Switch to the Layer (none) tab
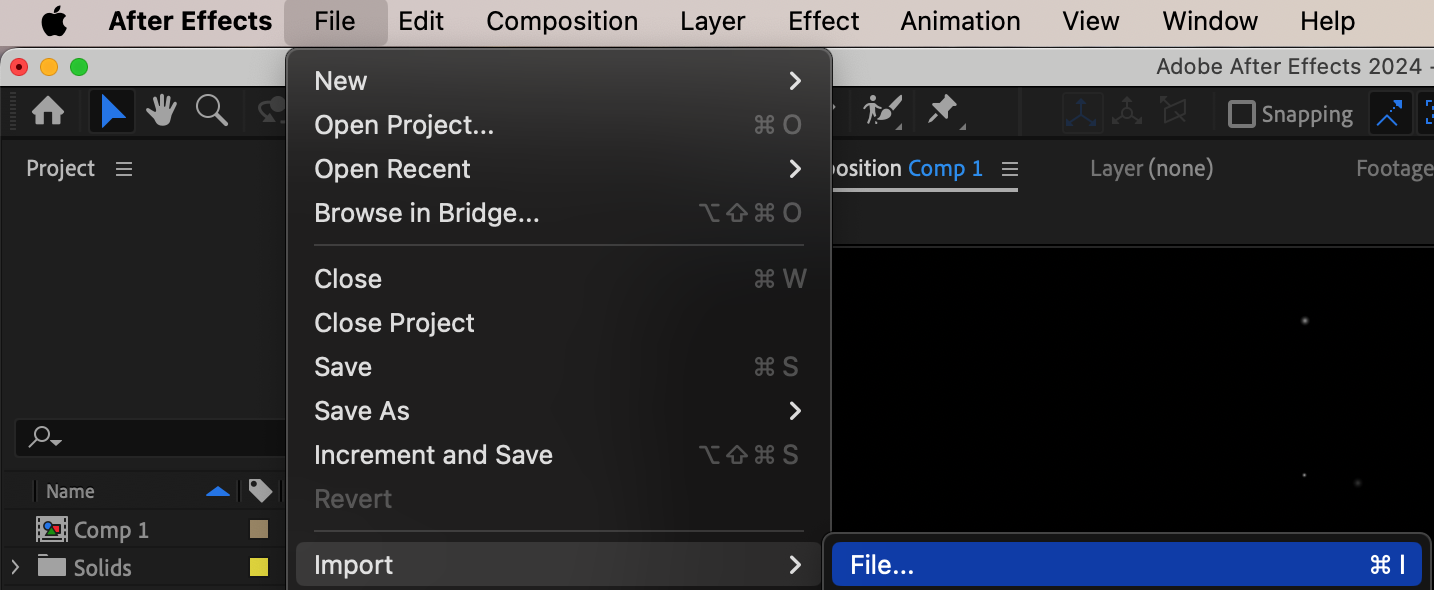Image resolution: width=1434 pixels, height=590 pixels. [x=1151, y=169]
